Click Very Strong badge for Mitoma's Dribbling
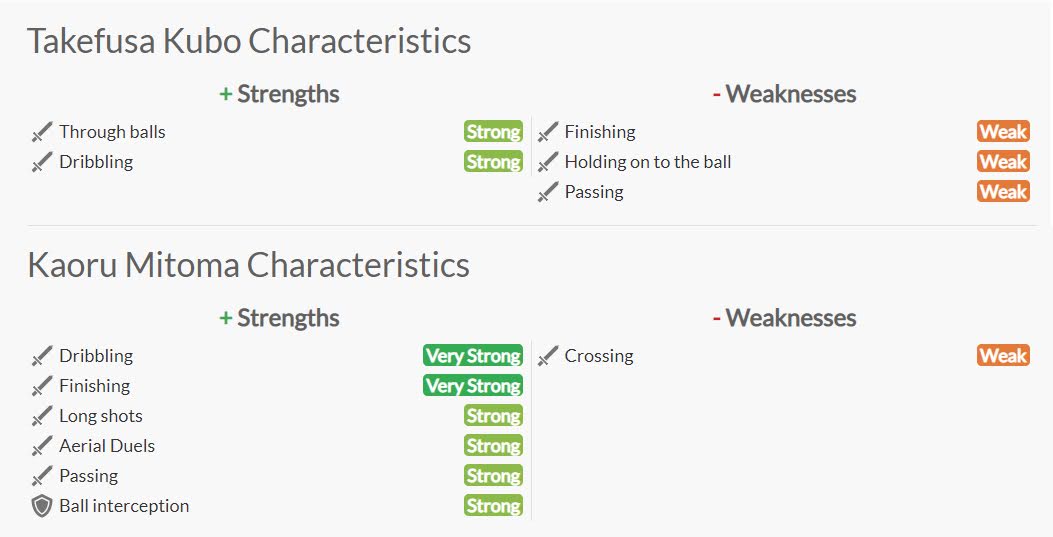 point(473,356)
